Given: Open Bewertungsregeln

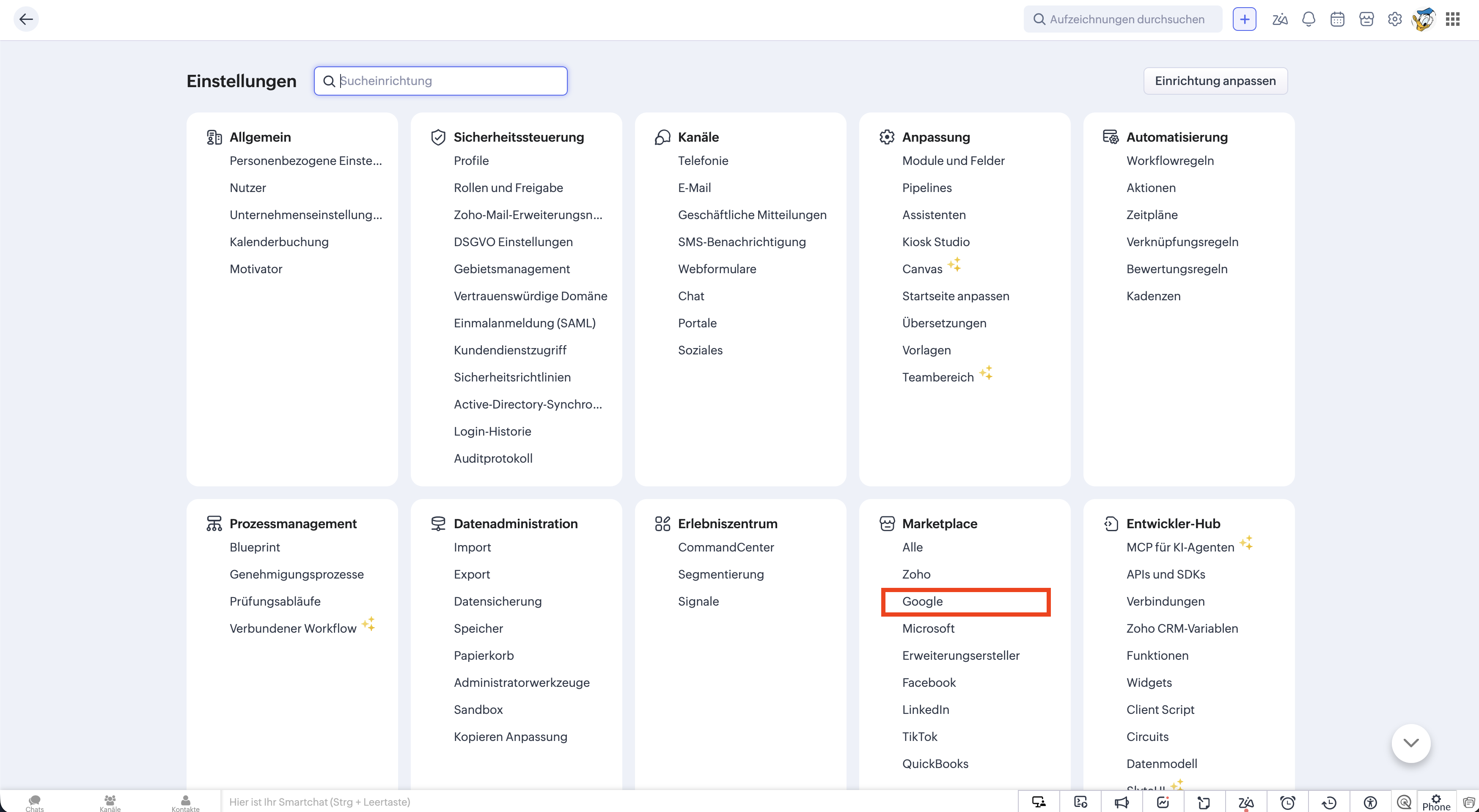Looking at the screenshot, I should [x=1177, y=269].
